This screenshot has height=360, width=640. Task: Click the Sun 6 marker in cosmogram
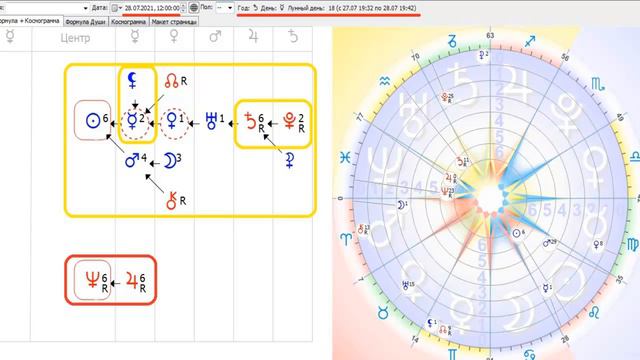click(x=518, y=233)
